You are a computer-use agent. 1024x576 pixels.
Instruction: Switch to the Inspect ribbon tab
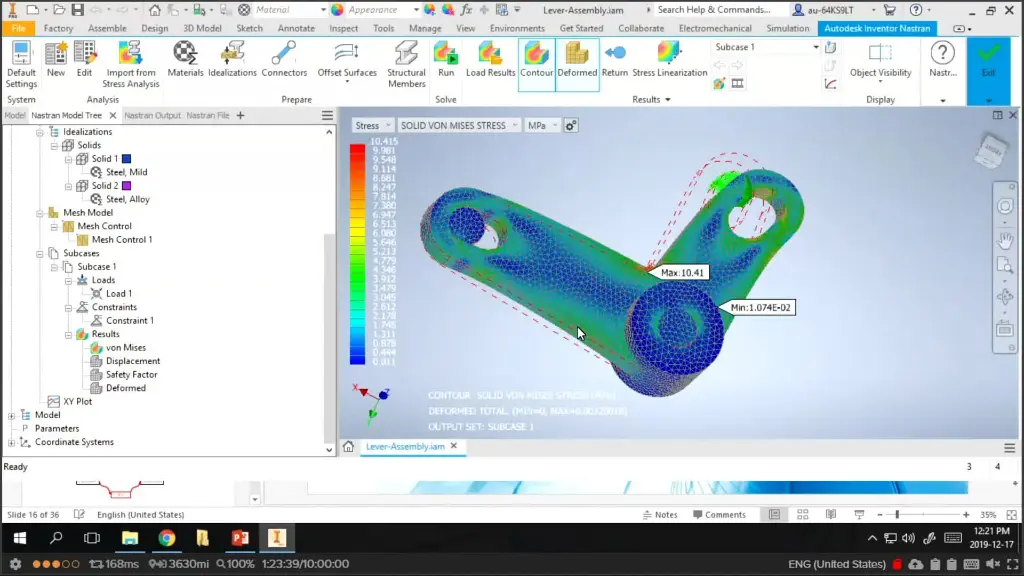coord(344,28)
